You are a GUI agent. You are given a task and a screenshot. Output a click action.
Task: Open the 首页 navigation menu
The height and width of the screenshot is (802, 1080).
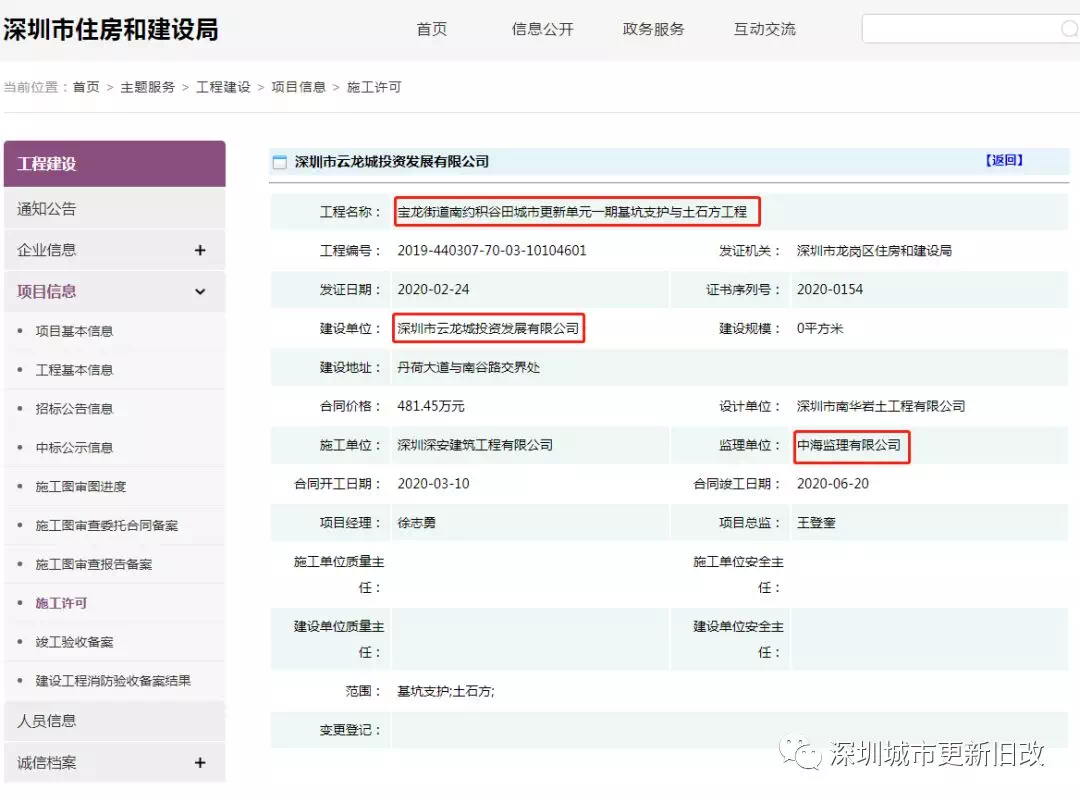point(432,29)
